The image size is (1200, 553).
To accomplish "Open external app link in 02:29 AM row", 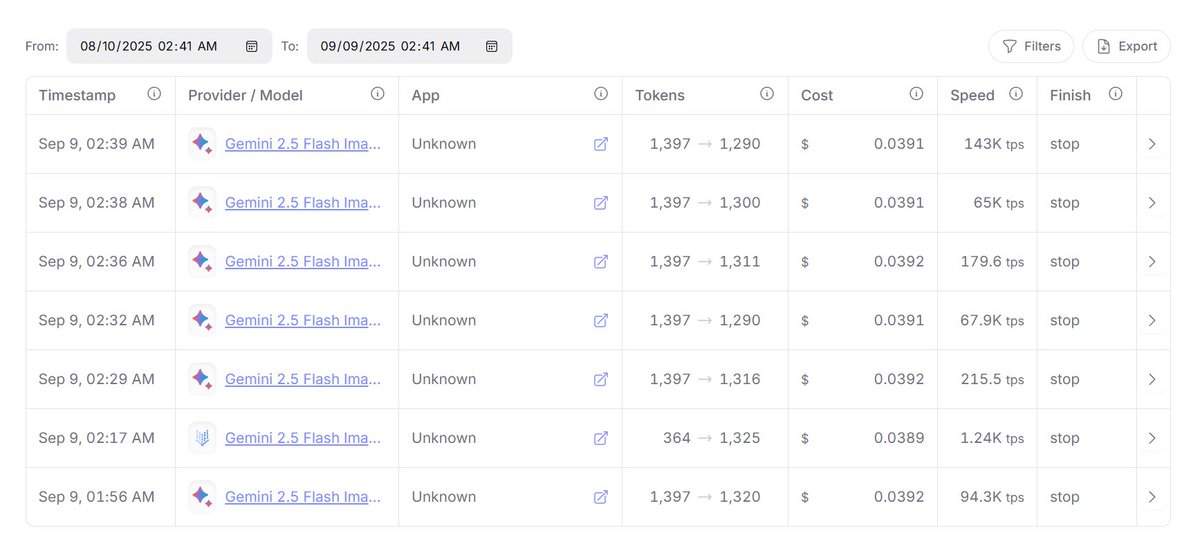I will tap(601, 380).
